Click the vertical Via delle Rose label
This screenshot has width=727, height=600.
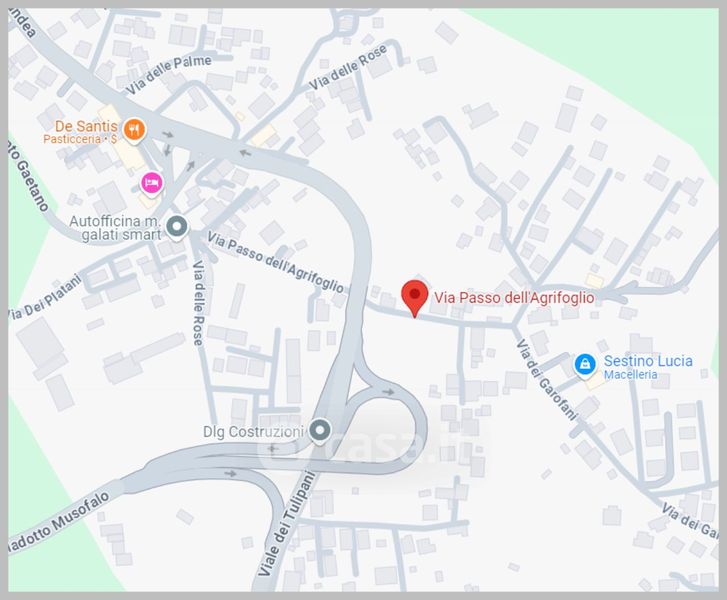198,303
